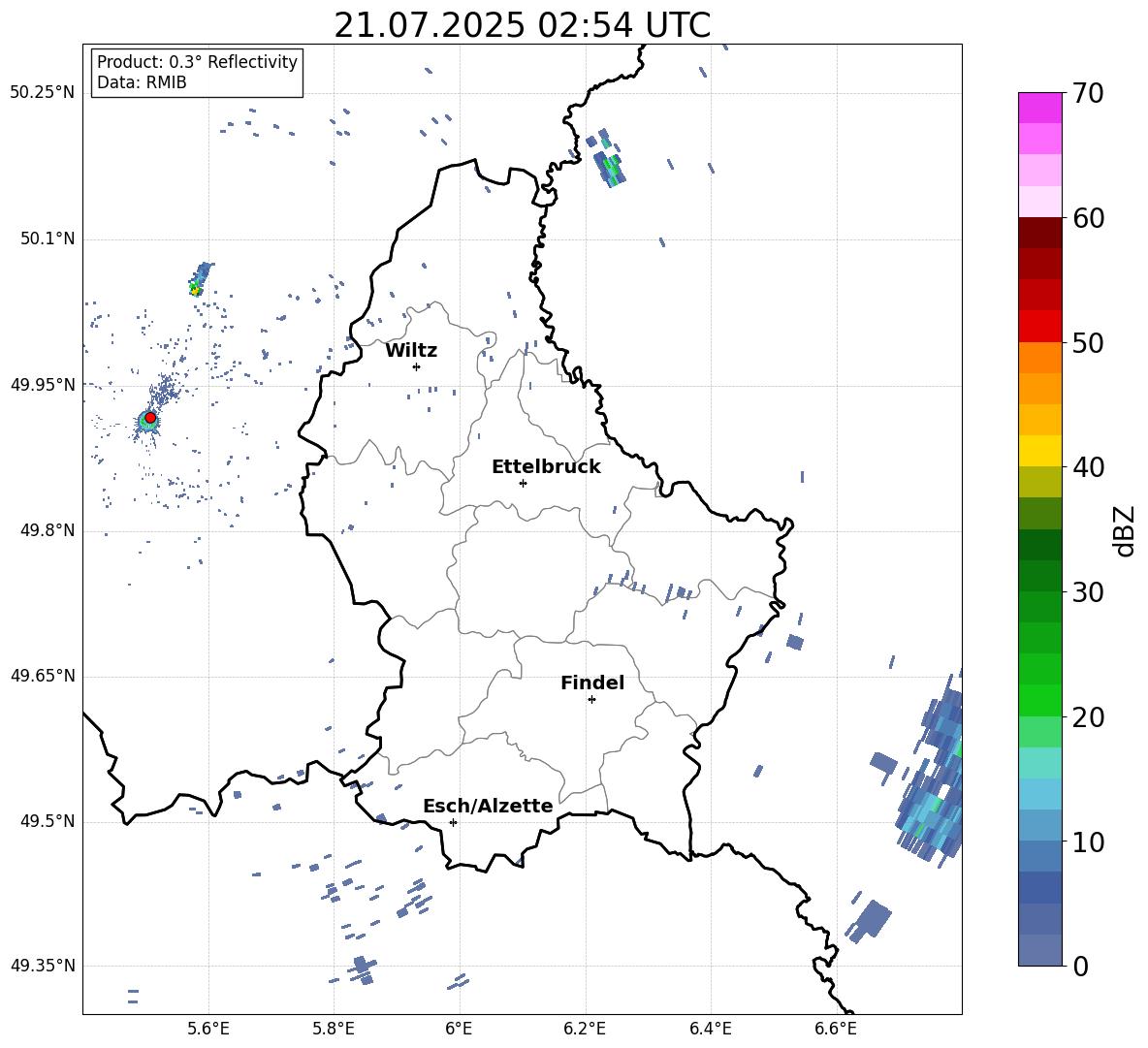Viewport: 1148px width, 1048px height.
Task: Click the 6.2°E longitude label
Action: tap(585, 1029)
